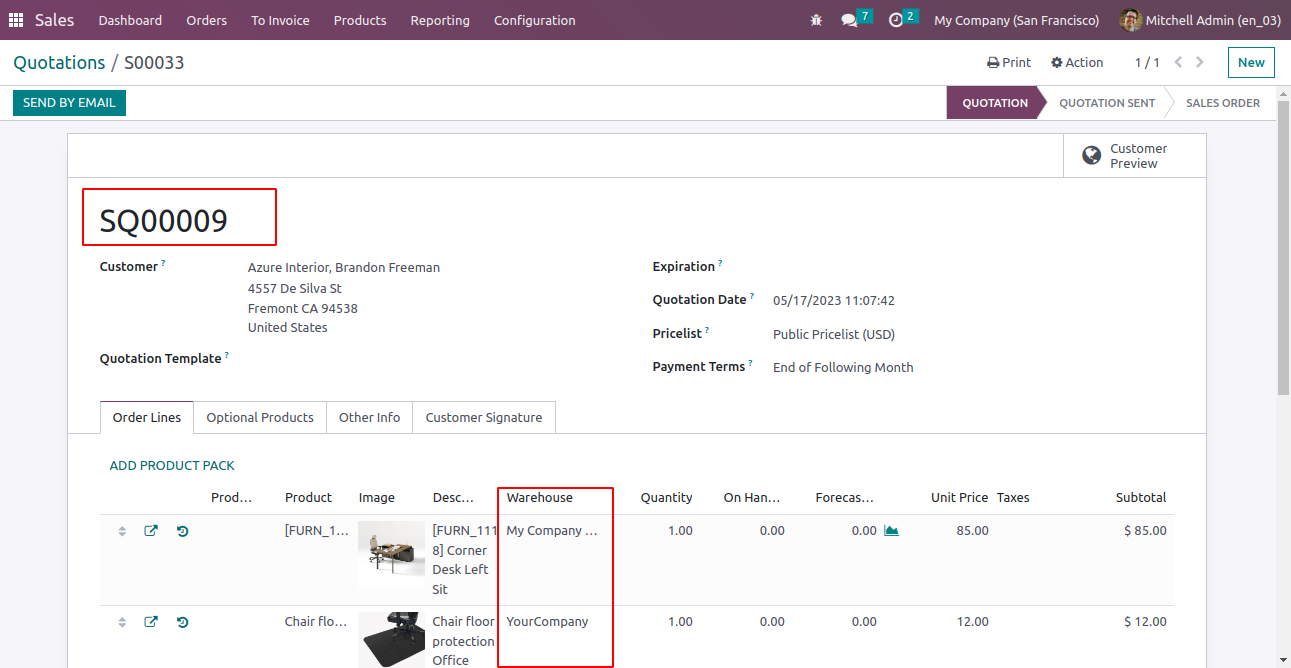Click the Sales app title
The width and height of the screenshot is (1291, 668).
click(55, 20)
